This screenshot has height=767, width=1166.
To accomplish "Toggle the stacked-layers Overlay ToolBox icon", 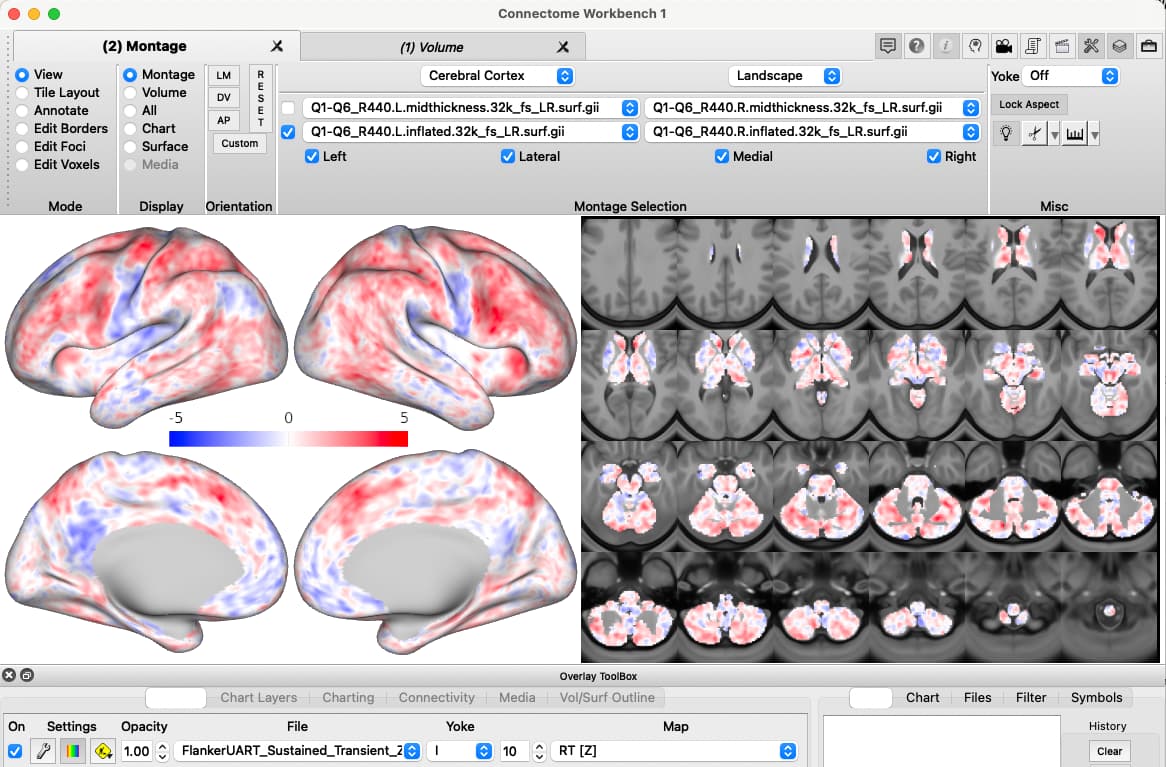I will 1119,46.
